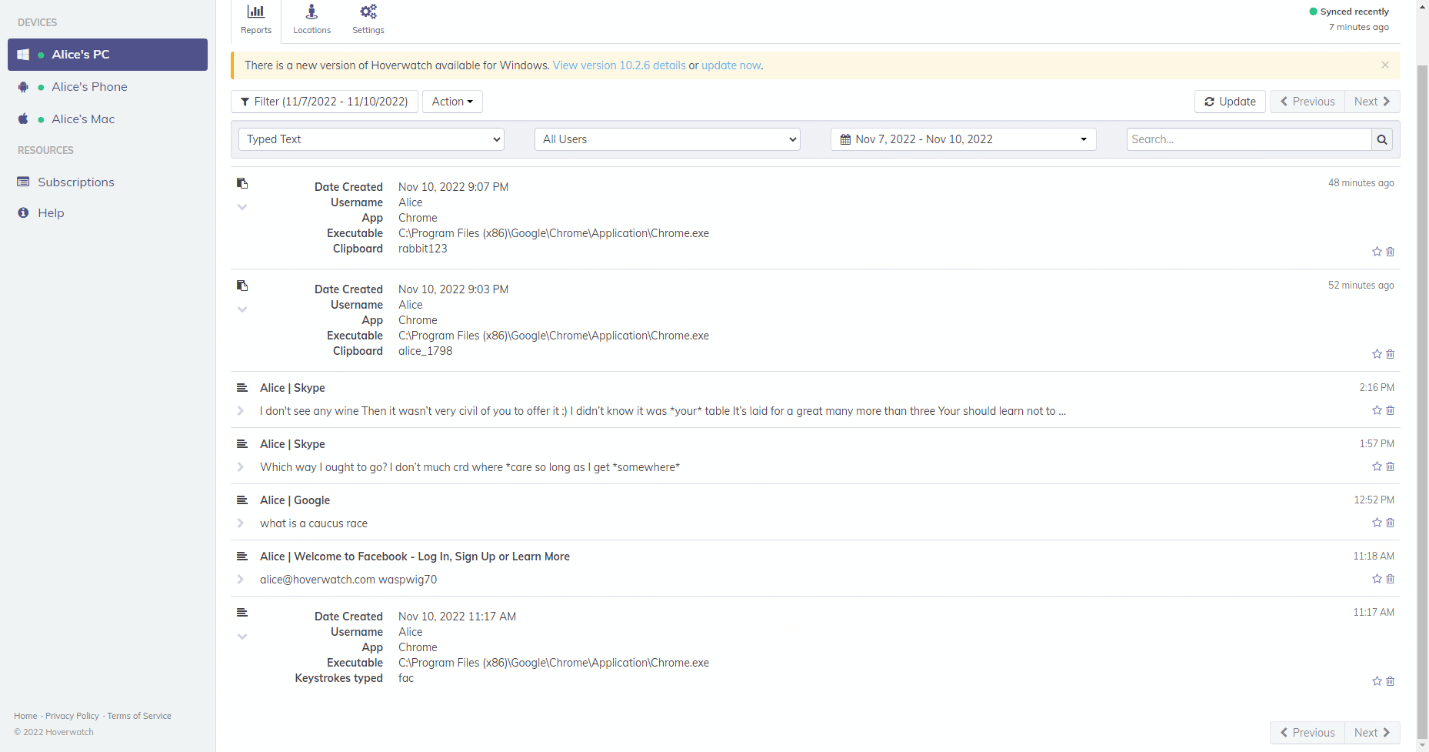Delete the 1:57 PM Skype entry

point(1390,466)
